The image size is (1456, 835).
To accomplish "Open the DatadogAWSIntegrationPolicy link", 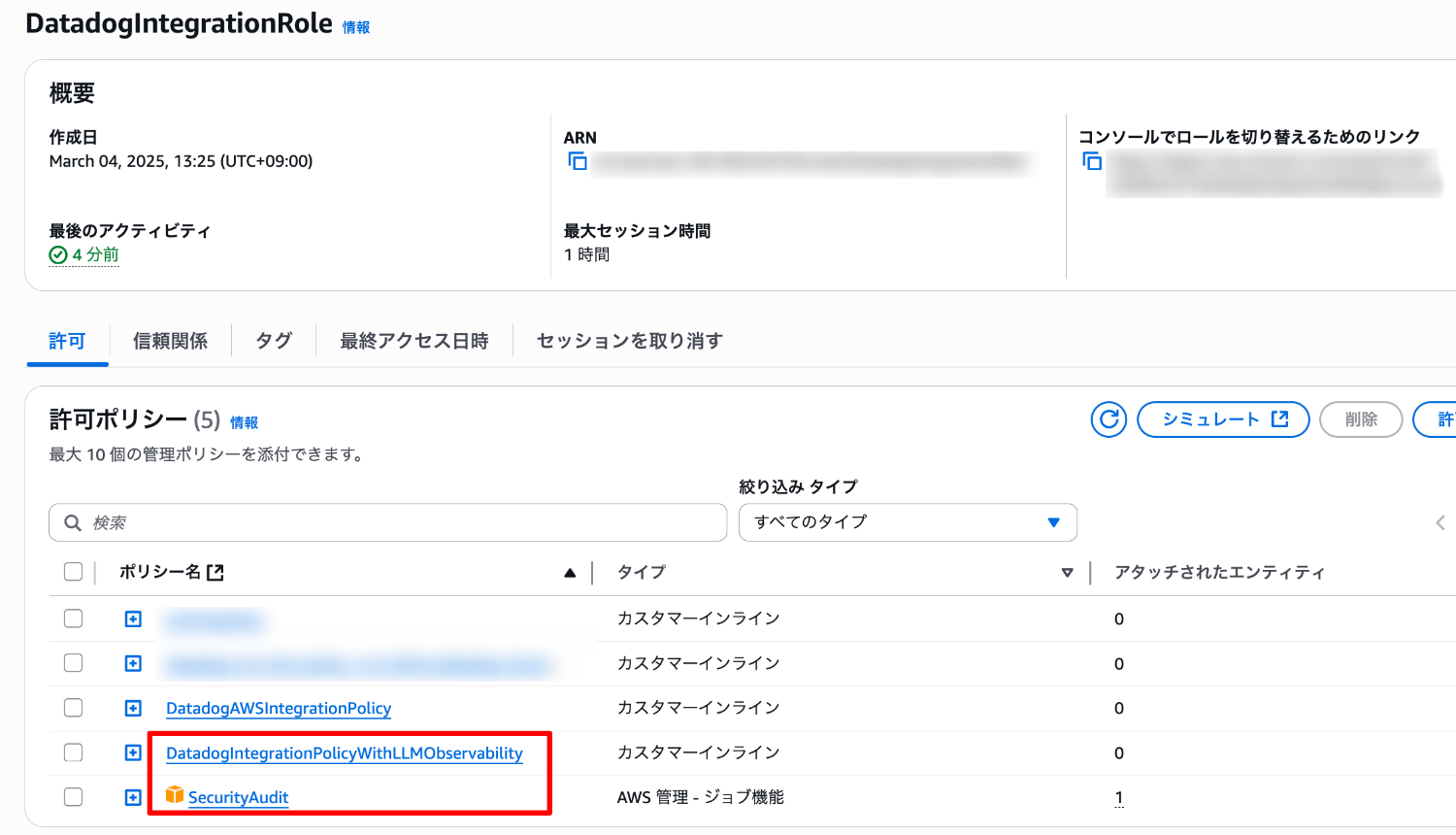I will pyautogui.click(x=279, y=709).
